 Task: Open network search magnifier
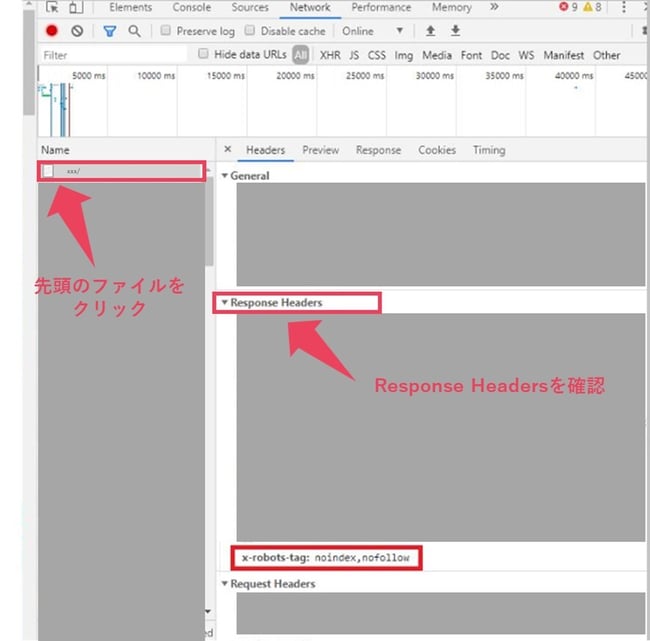134,32
